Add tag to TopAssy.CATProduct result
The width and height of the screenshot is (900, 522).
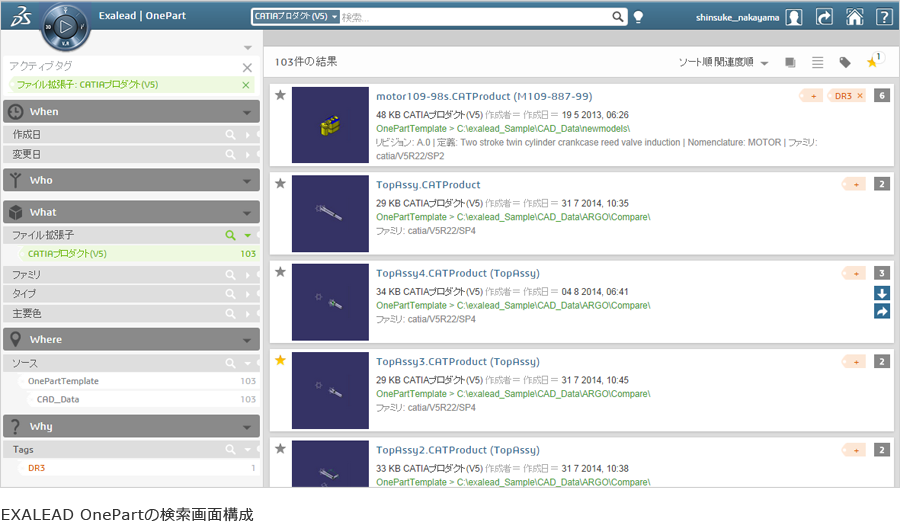pyautogui.click(x=855, y=184)
